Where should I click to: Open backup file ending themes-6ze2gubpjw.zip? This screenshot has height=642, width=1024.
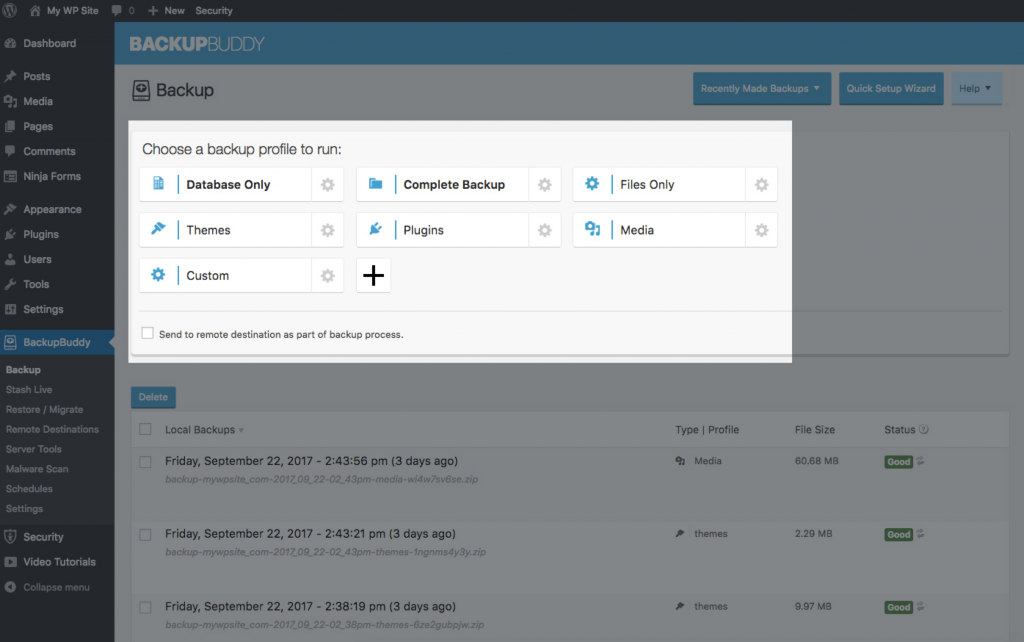(325, 625)
